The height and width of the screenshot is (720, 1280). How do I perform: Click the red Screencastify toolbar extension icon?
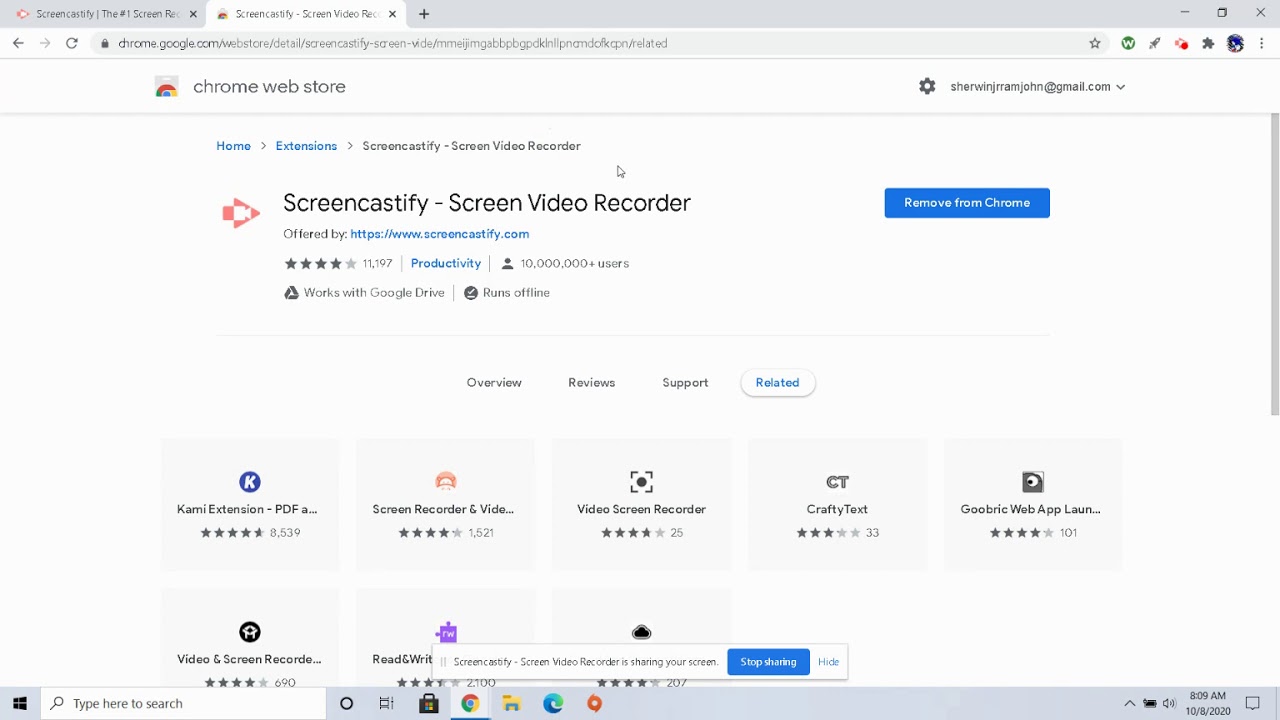[1181, 43]
